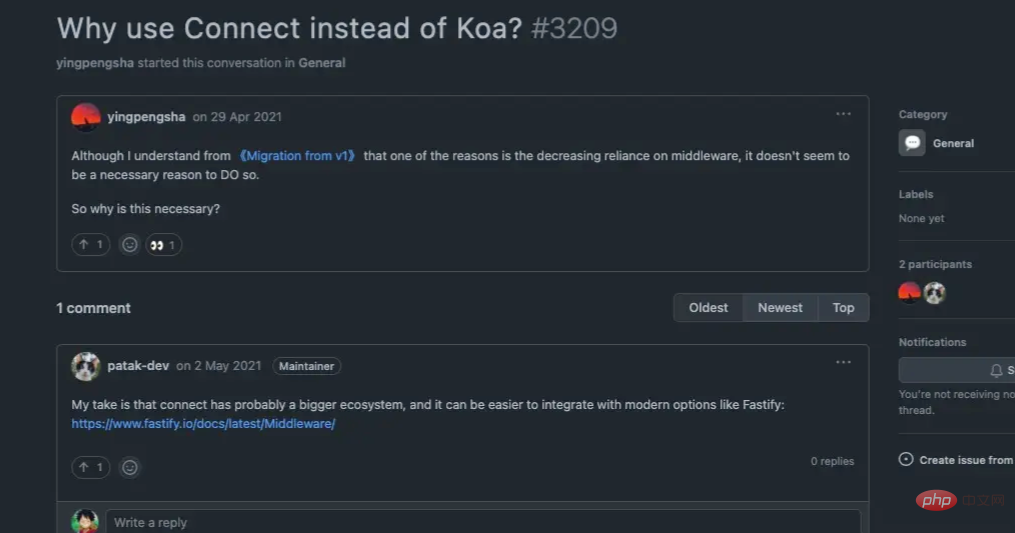The image size is (1015, 533).
Task: Upvote the patak-dev comment
Action: click(x=91, y=467)
